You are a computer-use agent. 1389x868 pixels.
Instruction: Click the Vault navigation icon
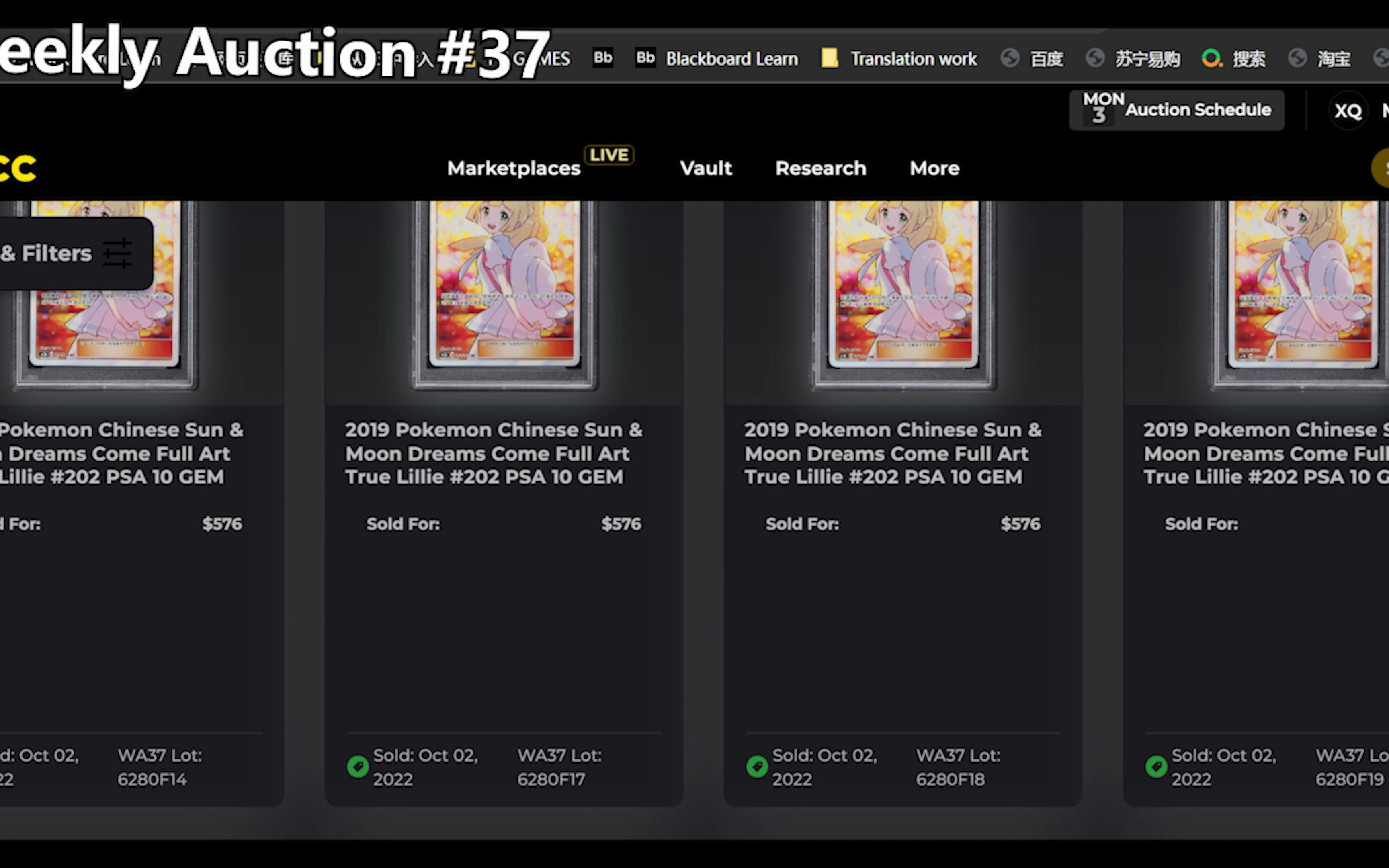click(704, 167)
